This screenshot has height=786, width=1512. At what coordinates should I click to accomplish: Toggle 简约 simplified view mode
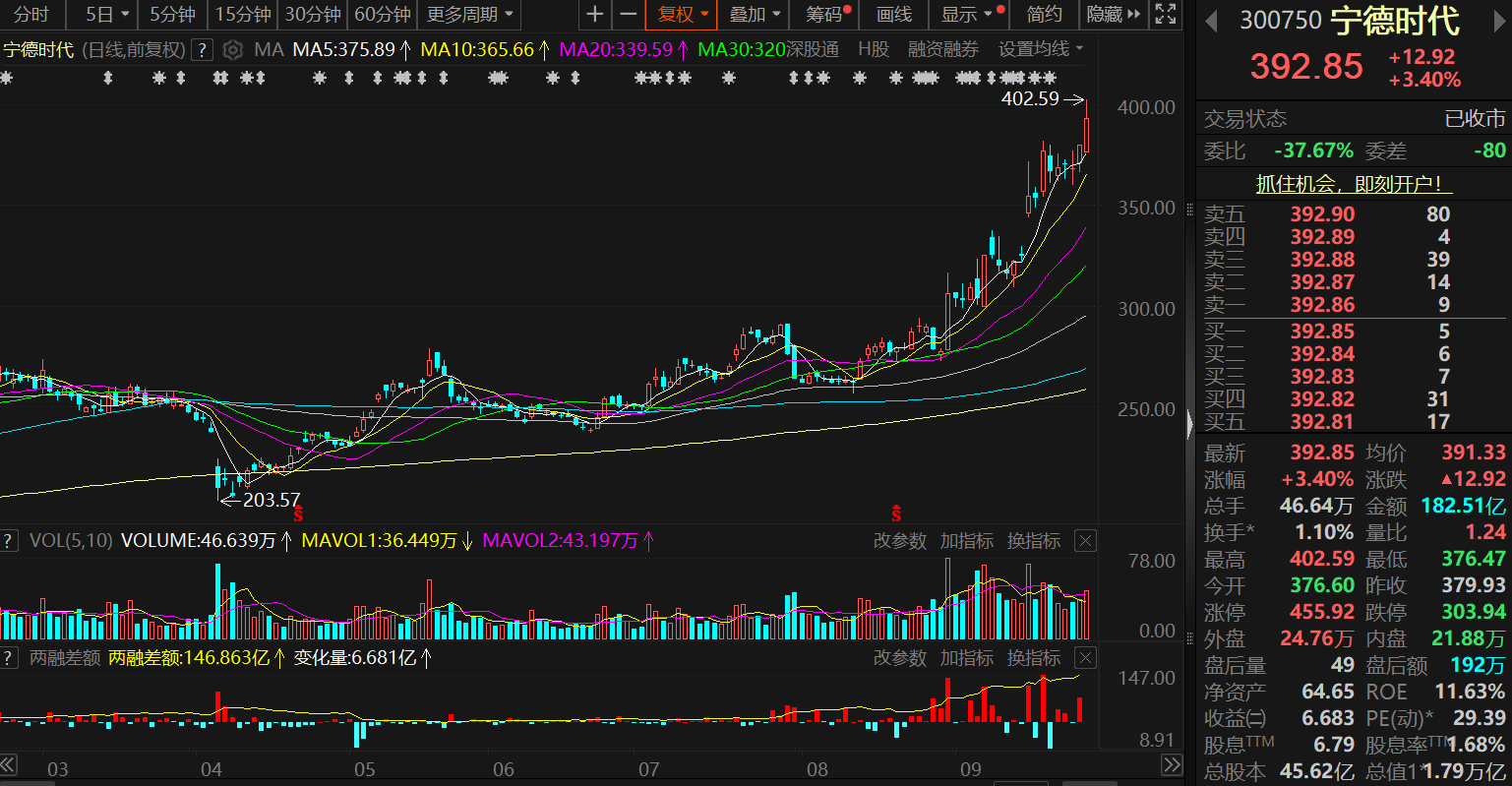[1044, 15]
